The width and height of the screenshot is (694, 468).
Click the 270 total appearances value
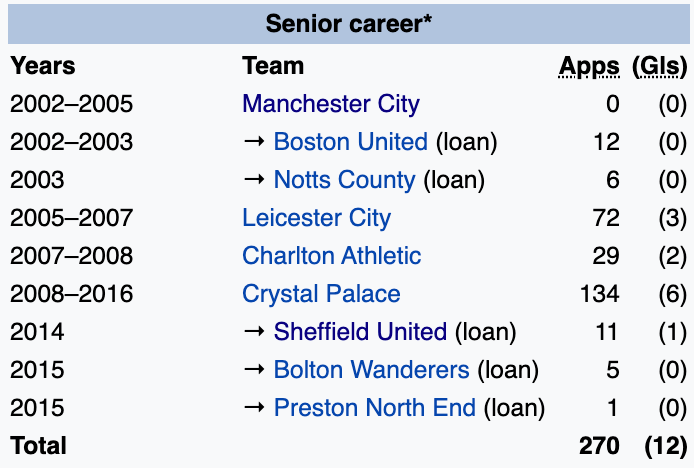(x=599, y=446)
